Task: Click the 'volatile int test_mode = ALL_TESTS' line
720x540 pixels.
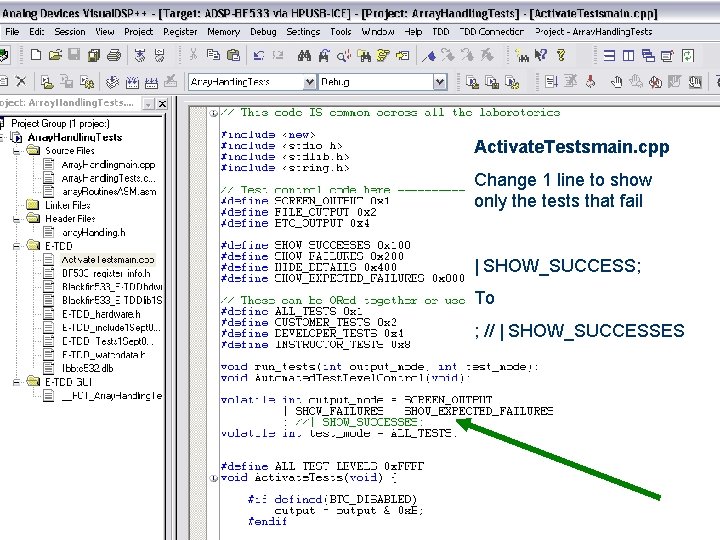Action: click(x=338, y=433)
